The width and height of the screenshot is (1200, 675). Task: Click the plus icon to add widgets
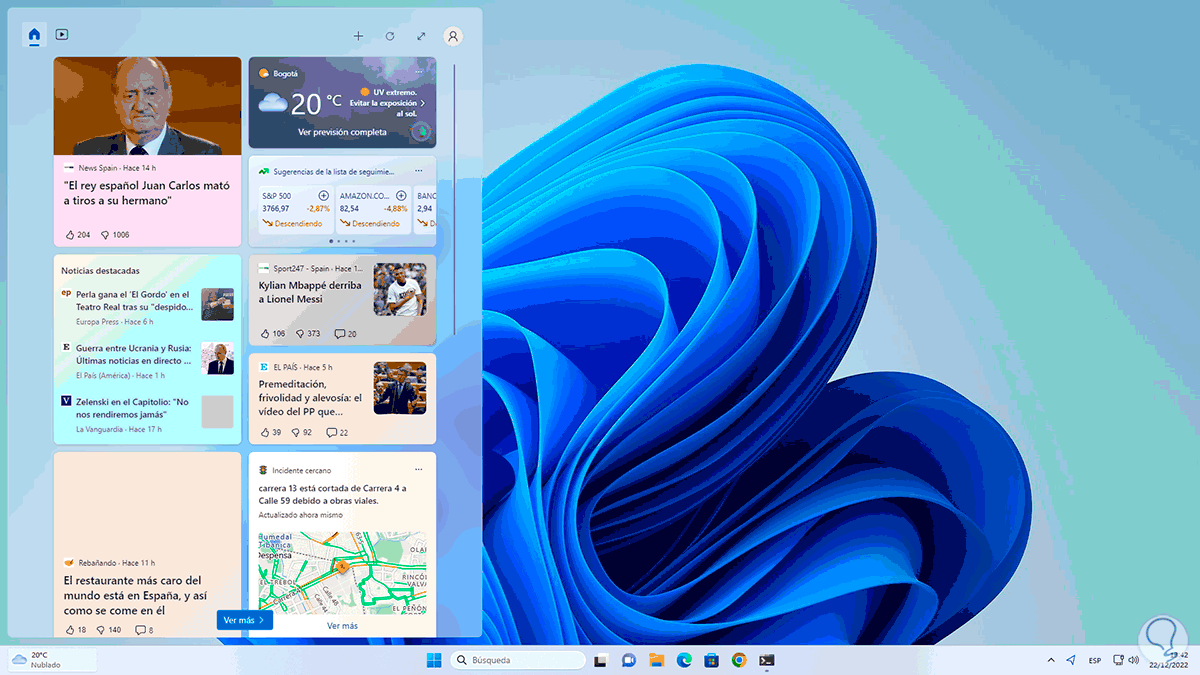(358, 36)
